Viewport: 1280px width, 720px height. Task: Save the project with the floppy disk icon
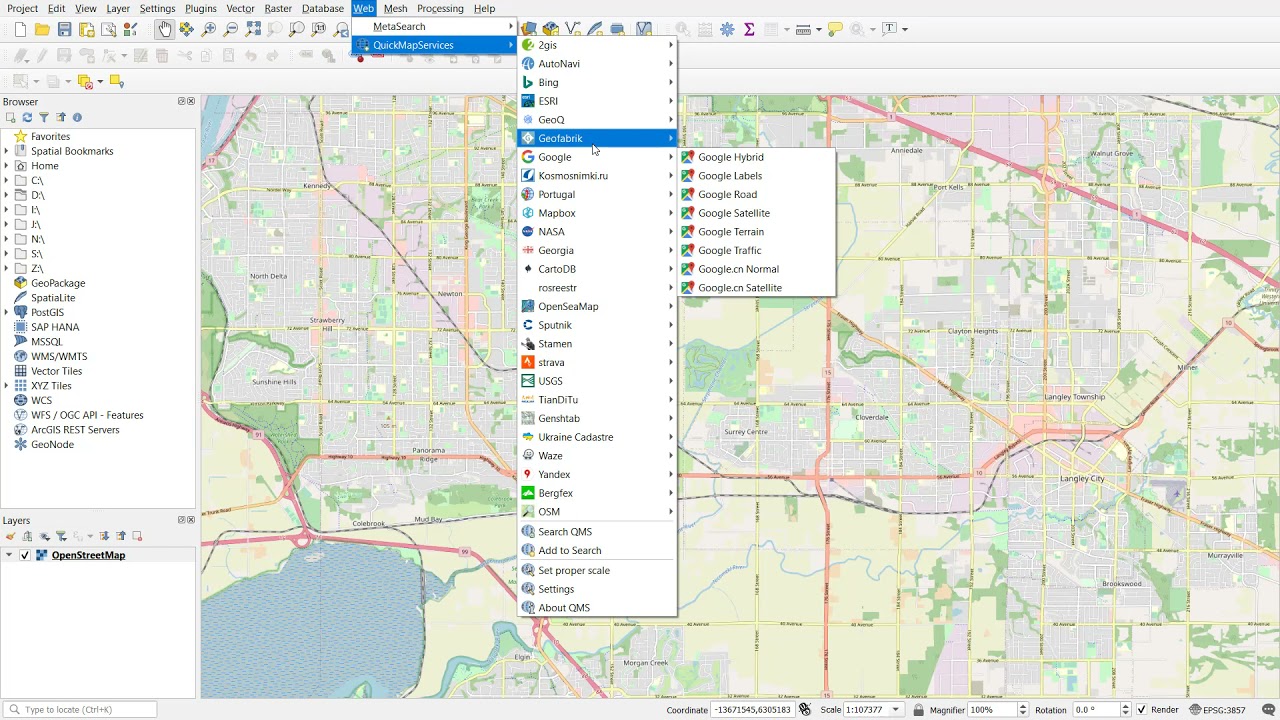(64, 29)
